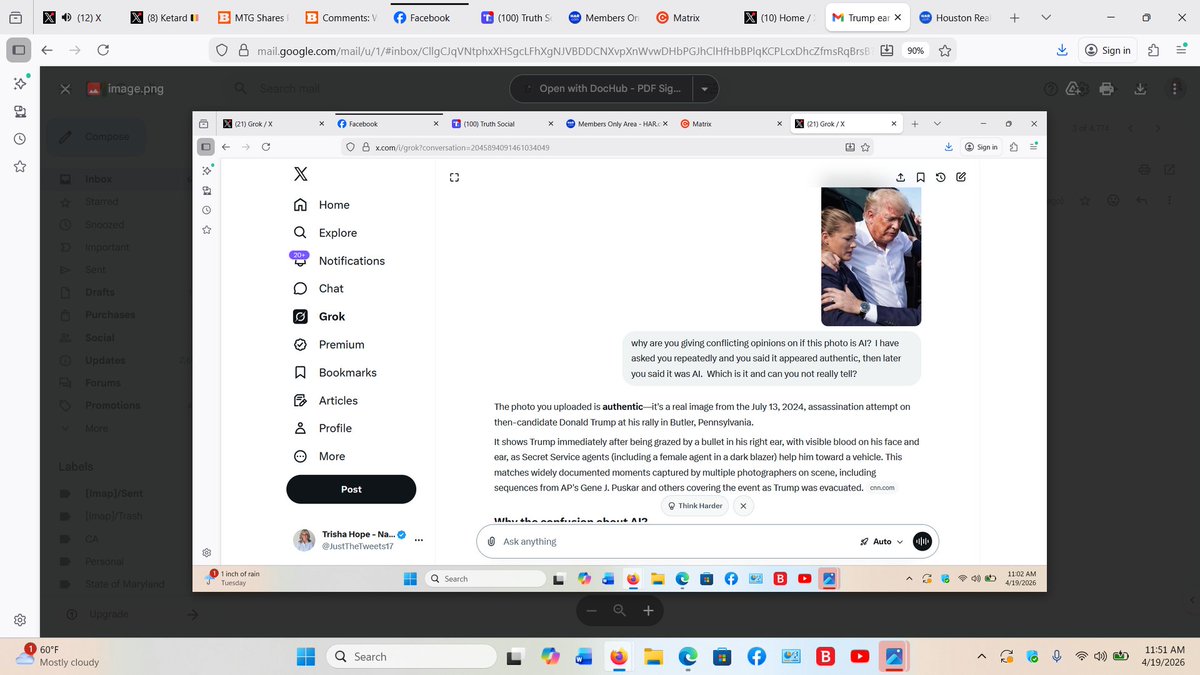
Task: Switch to the Comments tab
Action: click(x=339, y=18)
